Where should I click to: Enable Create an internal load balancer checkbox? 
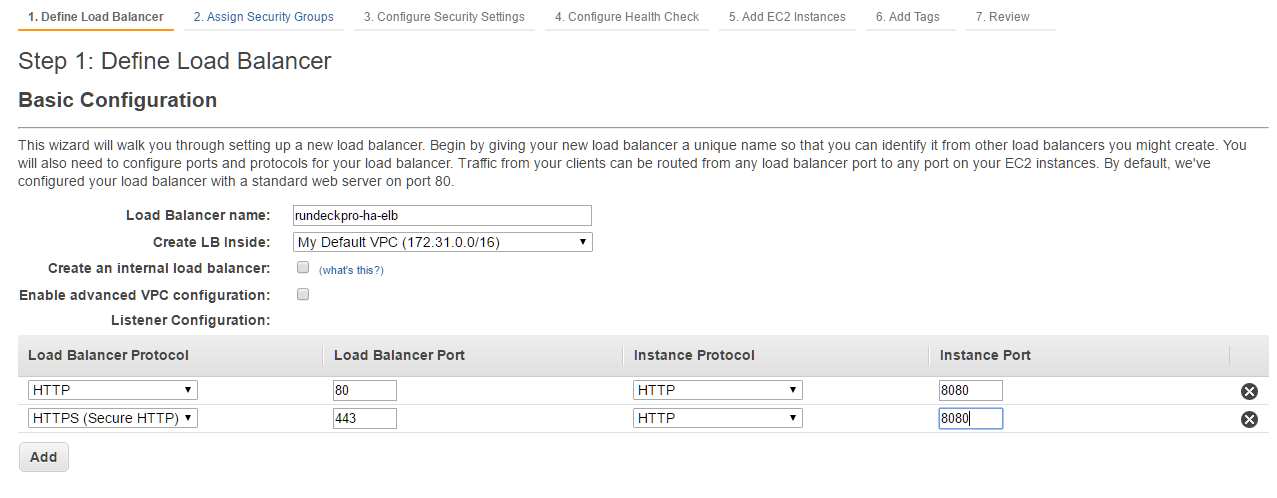[x=303, y=268]
